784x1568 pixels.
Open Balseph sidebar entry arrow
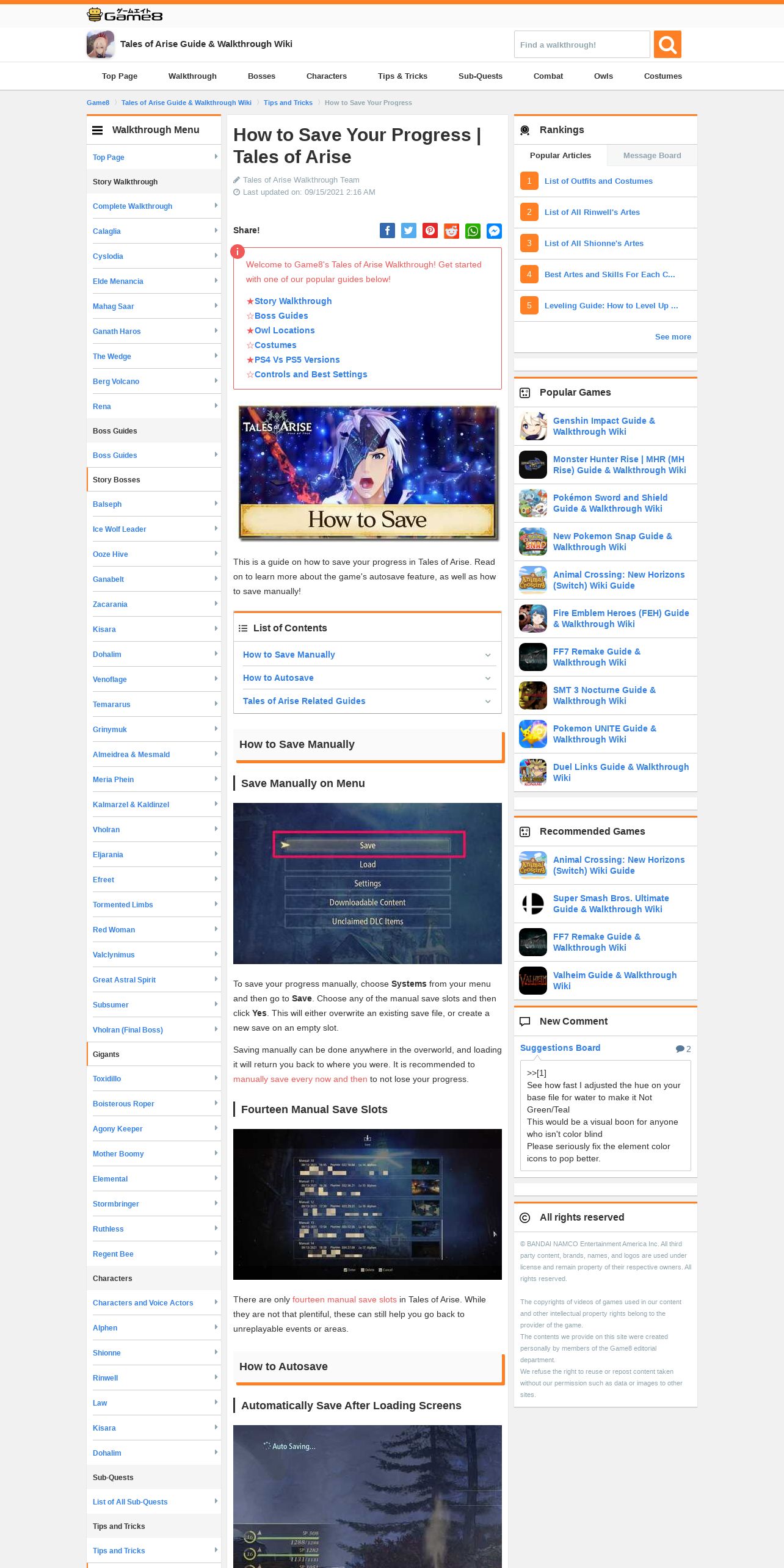pos(216,504)
